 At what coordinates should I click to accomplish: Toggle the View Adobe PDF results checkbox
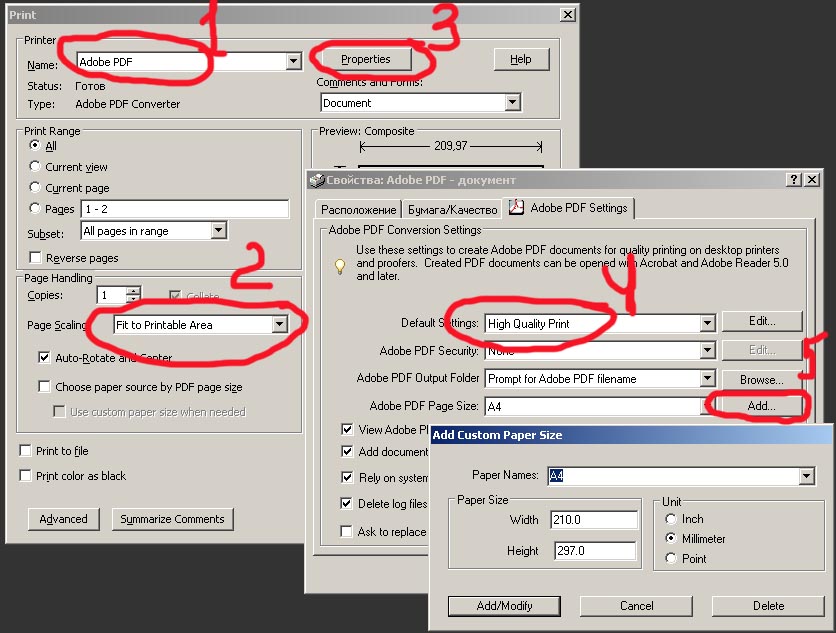(347, 429)
